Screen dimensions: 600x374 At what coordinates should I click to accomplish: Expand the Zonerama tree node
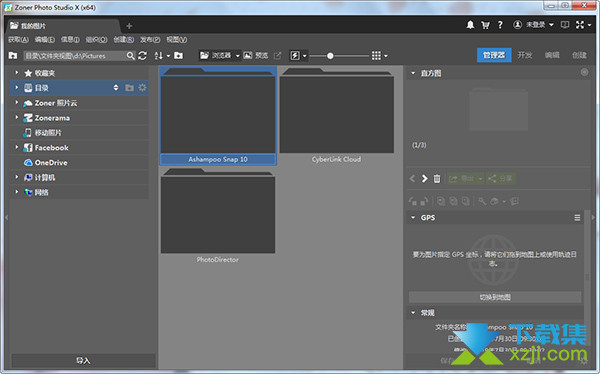pyautogui.click(x=16, y=117)
